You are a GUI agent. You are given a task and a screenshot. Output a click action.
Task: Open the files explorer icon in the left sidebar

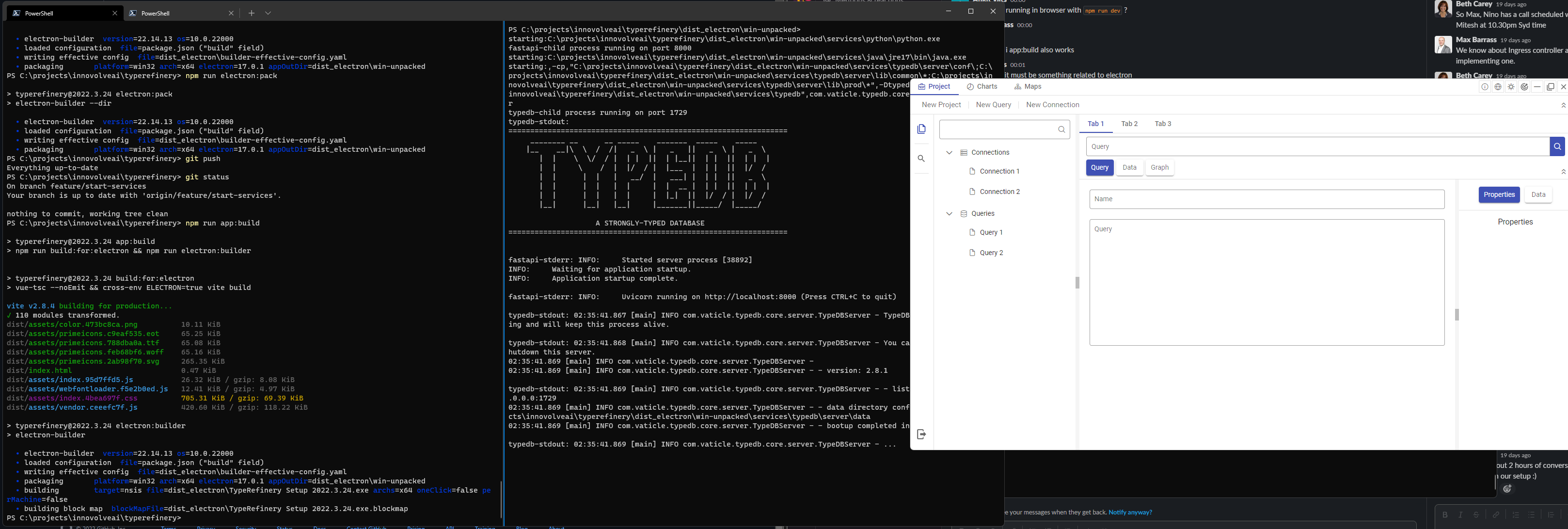point(921,129)
